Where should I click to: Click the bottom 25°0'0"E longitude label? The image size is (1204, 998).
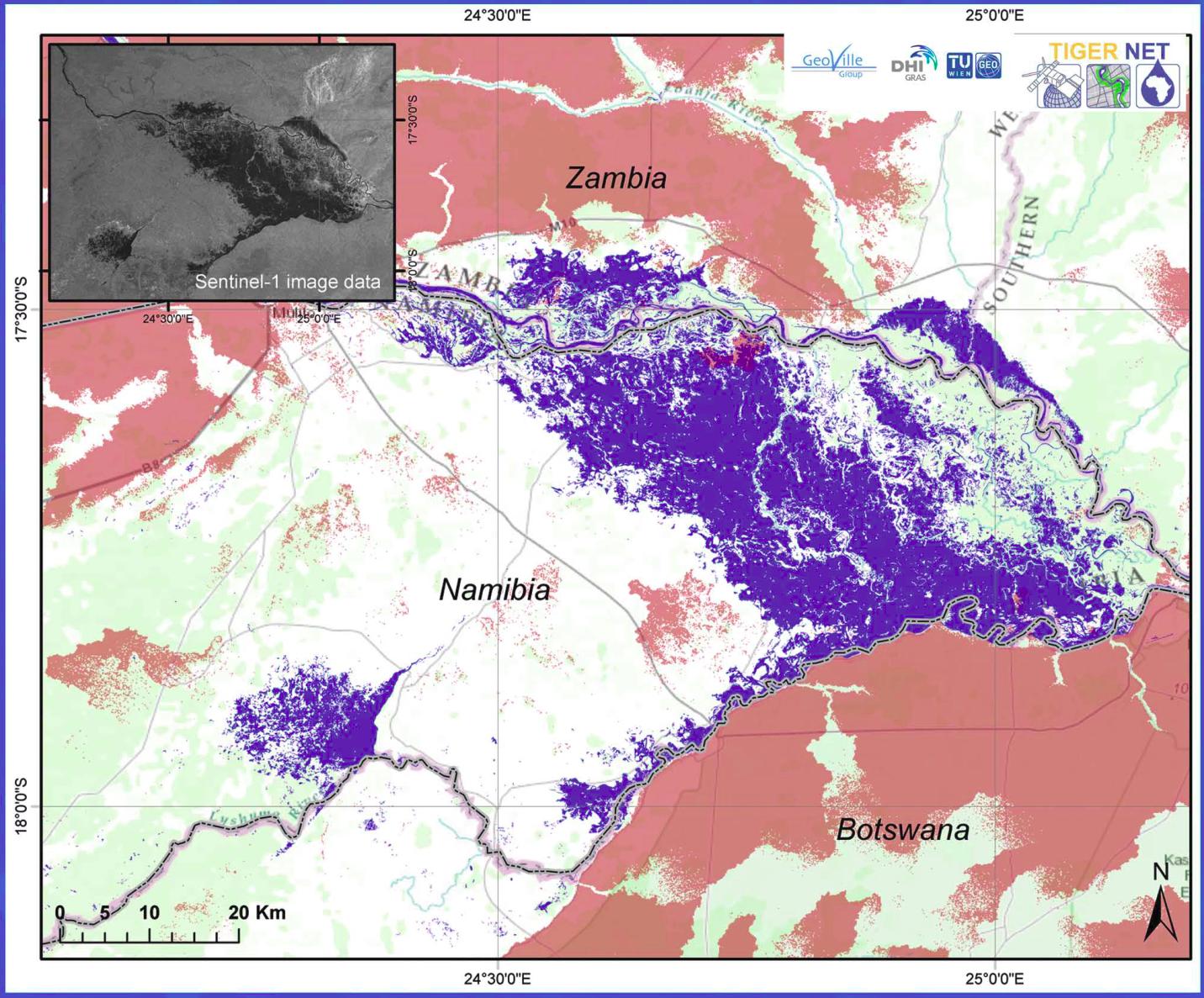pos(993,979)
